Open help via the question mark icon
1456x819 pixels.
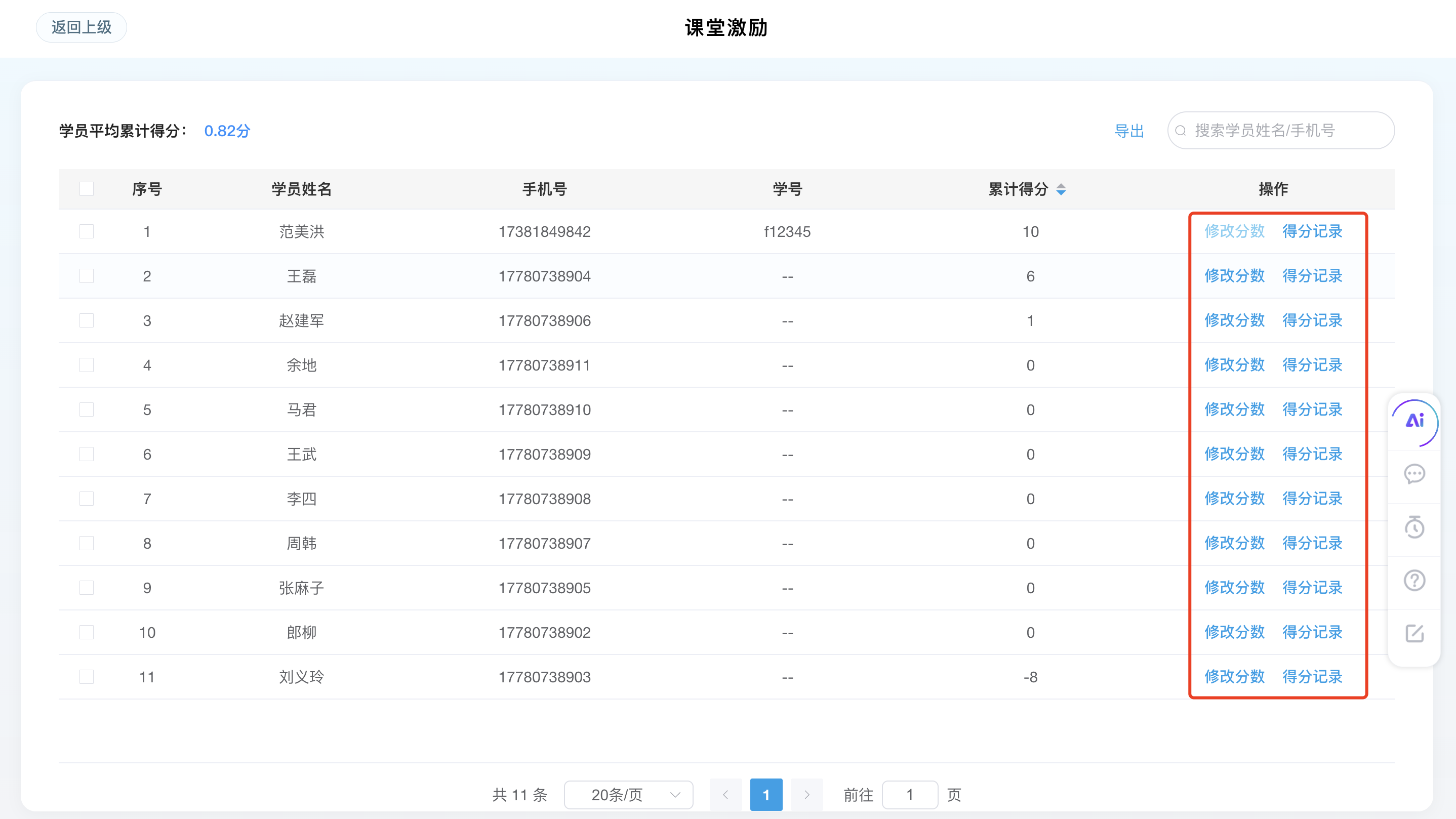pyautogui.click(x=1414, y=580)
